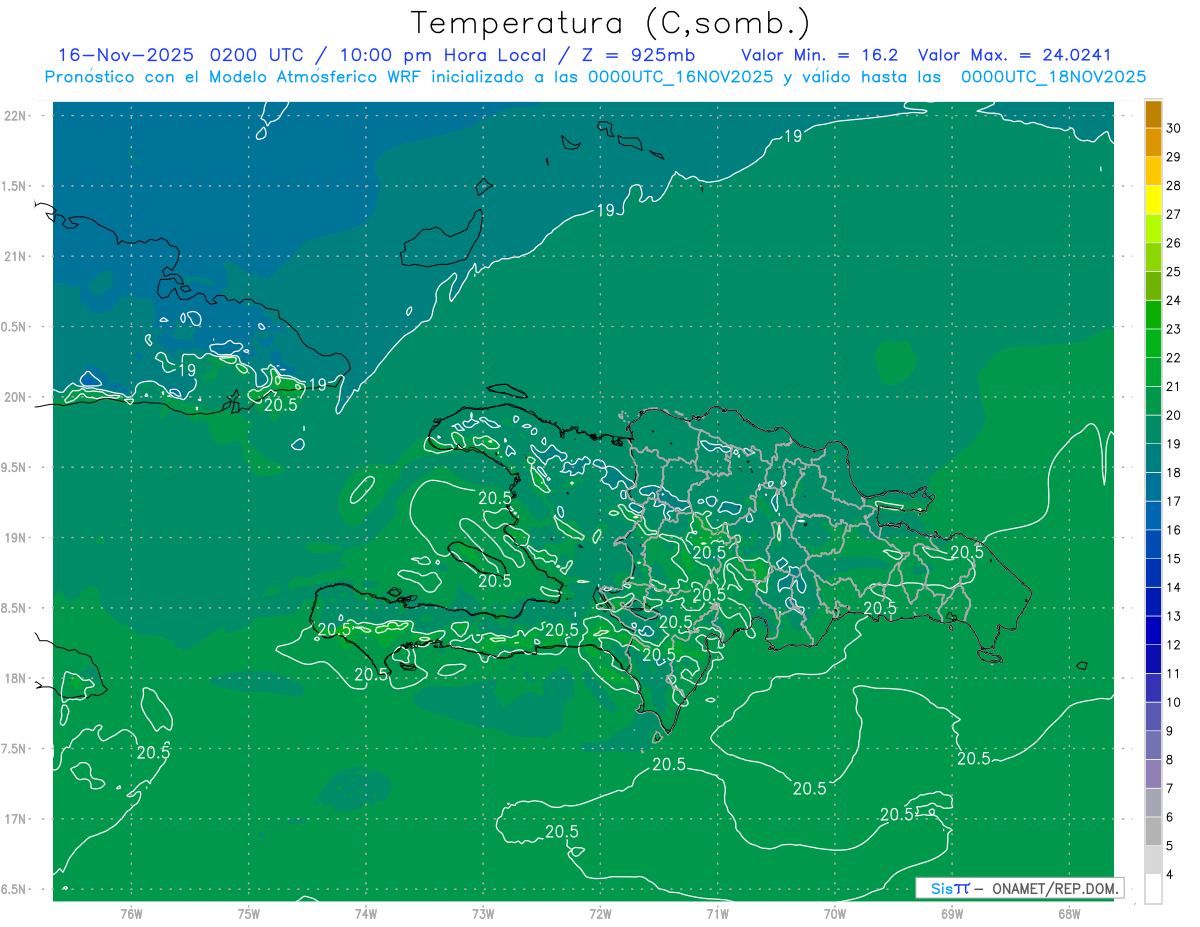Viewport: 1200px width, 927px height.
Task: Click the "73W" longitude axis label
Action: 483,914
